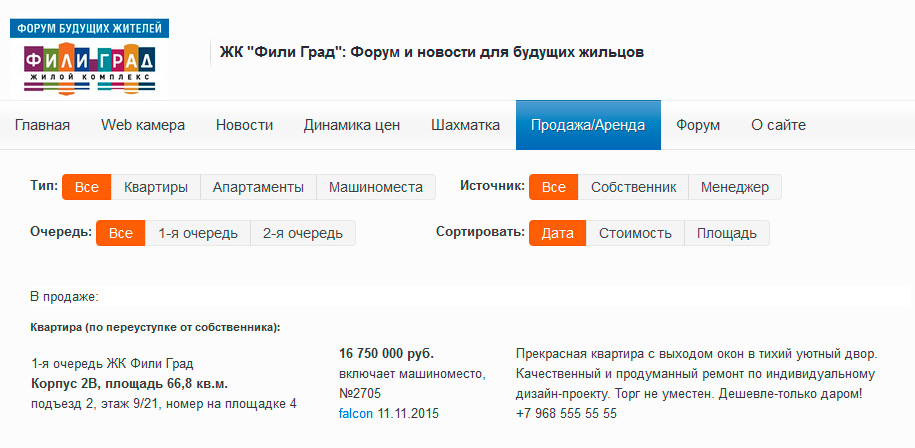The width and height of the screenshot is (915, 448).
Task: Open the Главная menu item
Action: (42, 125)
